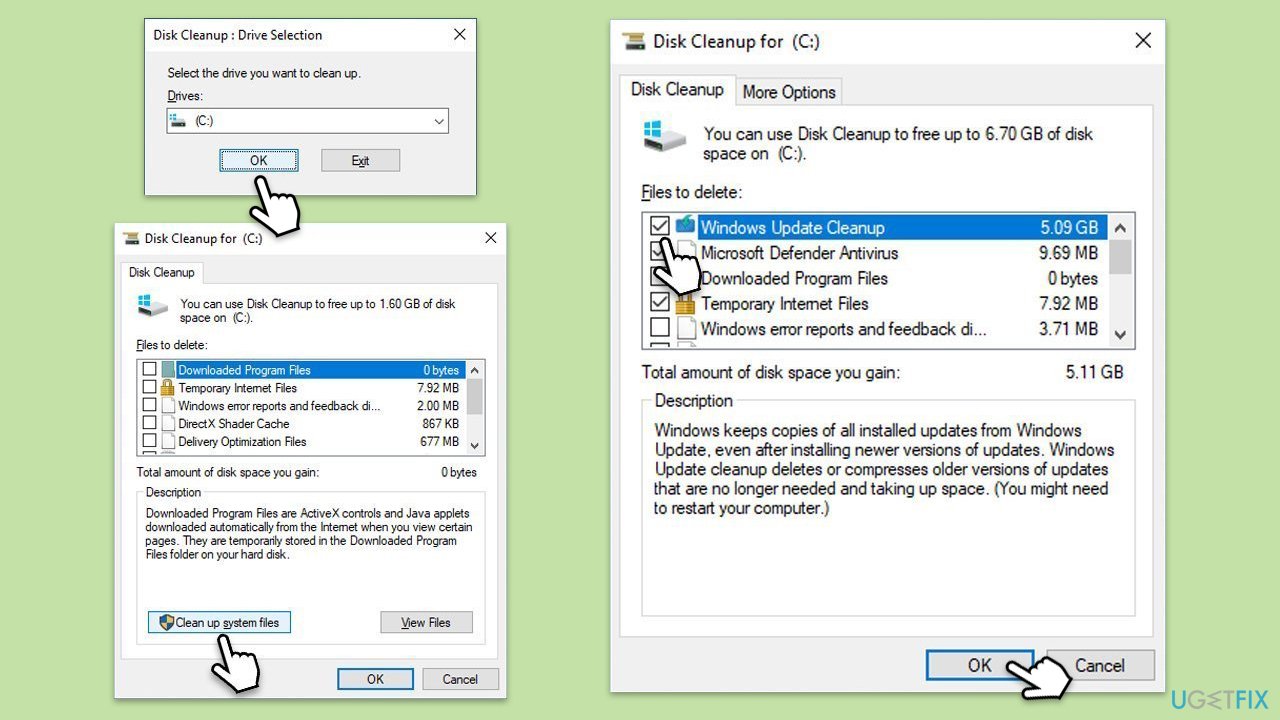Check Temporary Internet Files in left list

coord(149,388)
